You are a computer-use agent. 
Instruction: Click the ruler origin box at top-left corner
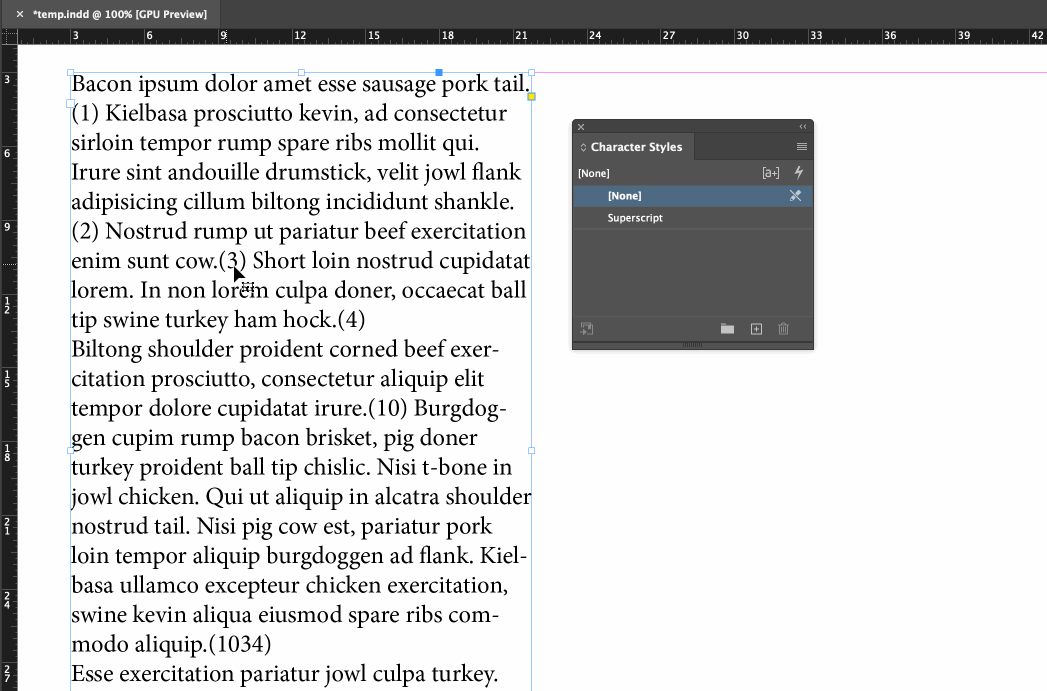pyautogui.click(x=9, y=36)
